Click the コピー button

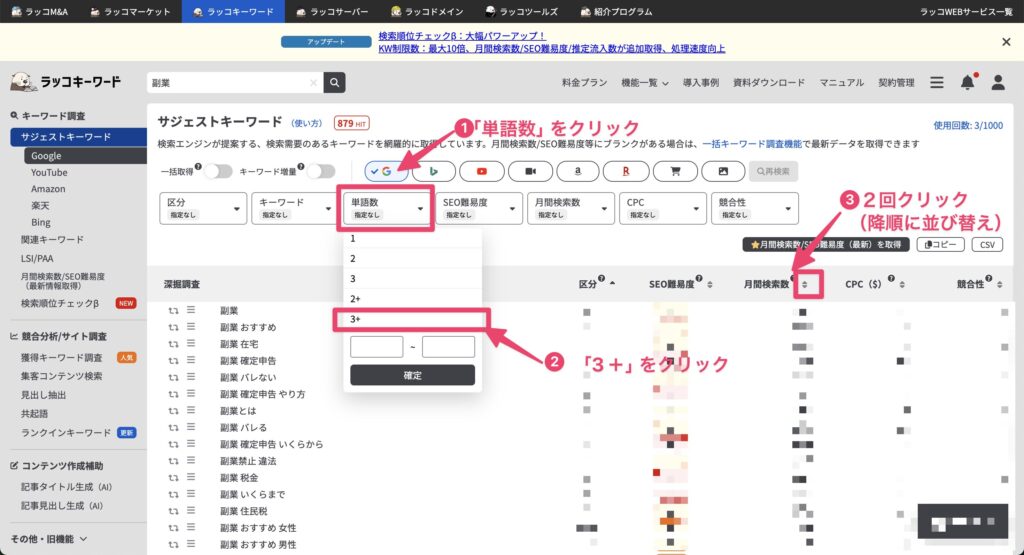(940, 244)
